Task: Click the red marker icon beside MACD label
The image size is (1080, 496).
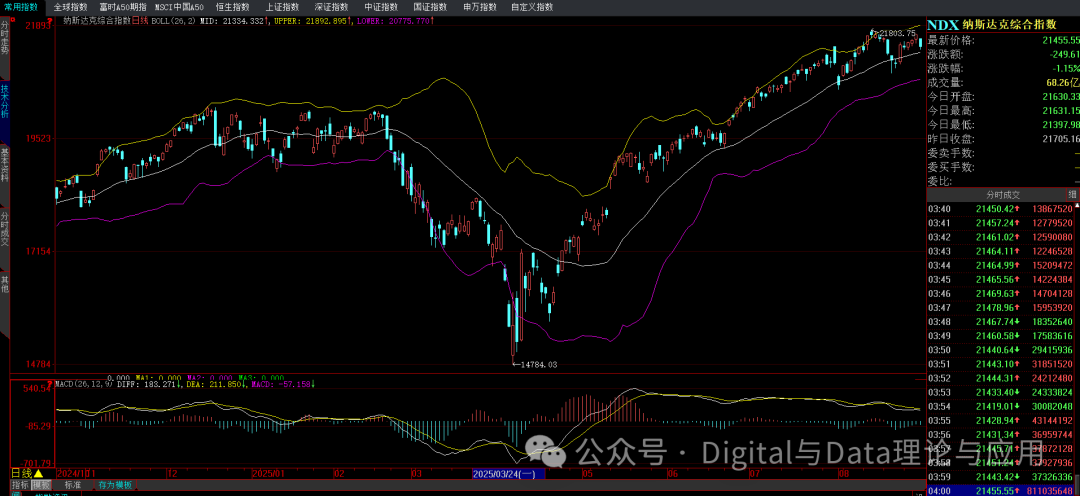Action: pos(50,384)
